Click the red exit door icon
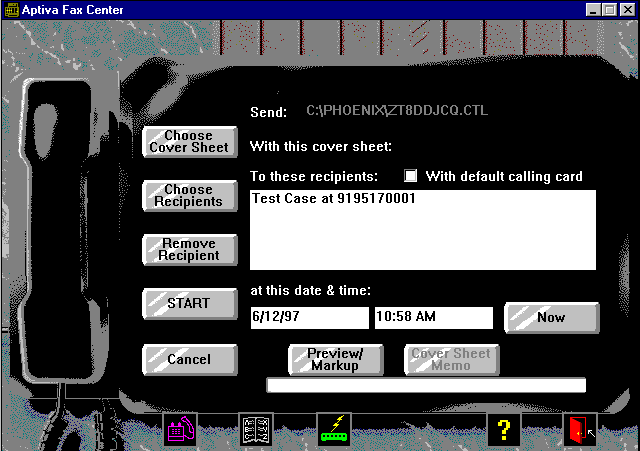This screenshot has width=640, height=451. 579,430
